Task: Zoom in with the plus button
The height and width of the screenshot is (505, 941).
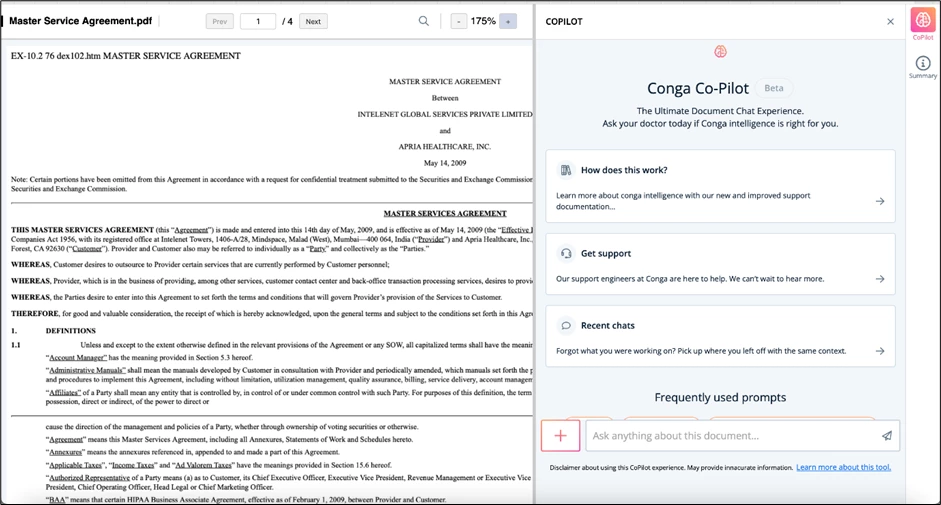Action: [508, 22]
